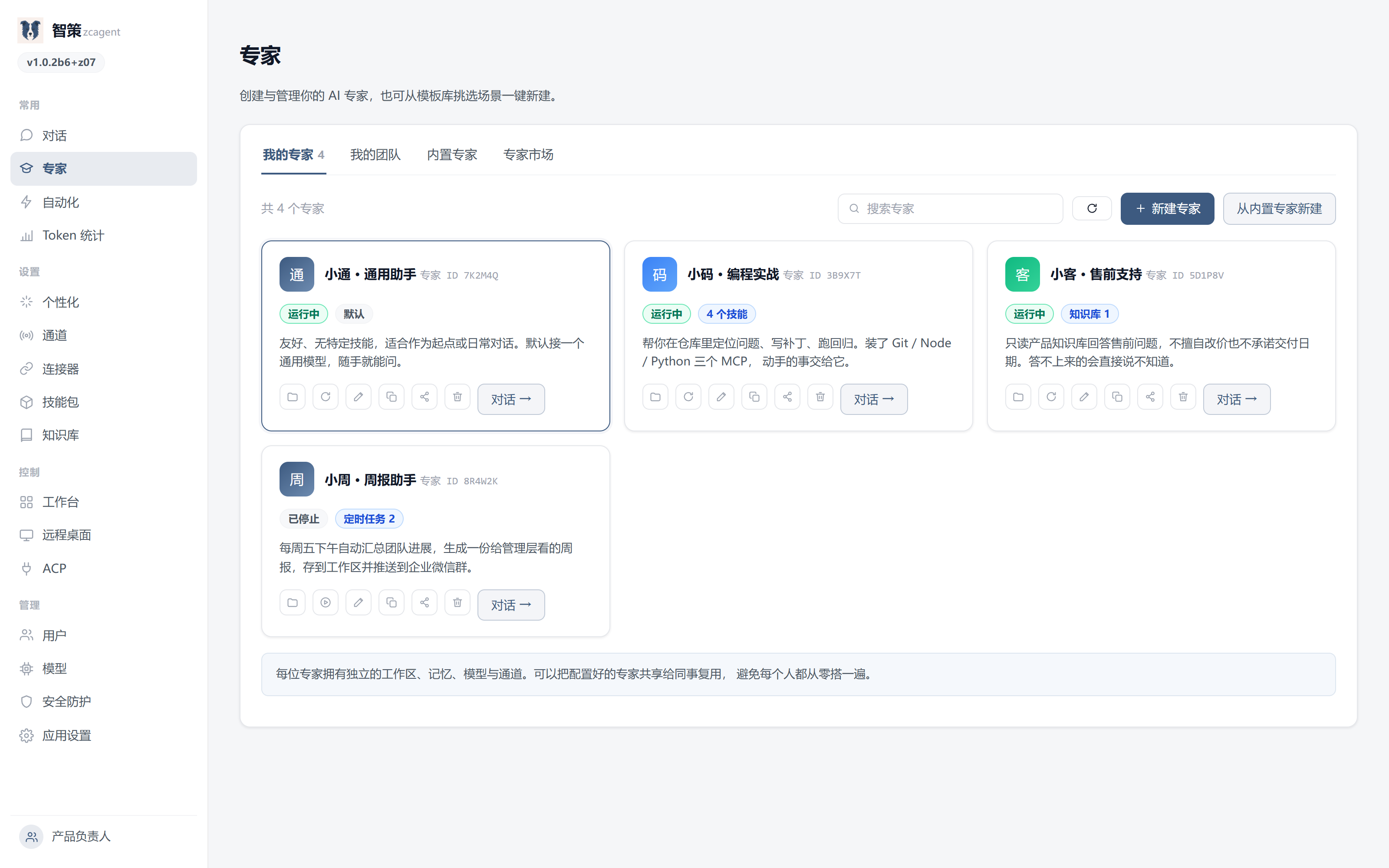Delete the 小周·周报助手 expert

click(458, 602)
